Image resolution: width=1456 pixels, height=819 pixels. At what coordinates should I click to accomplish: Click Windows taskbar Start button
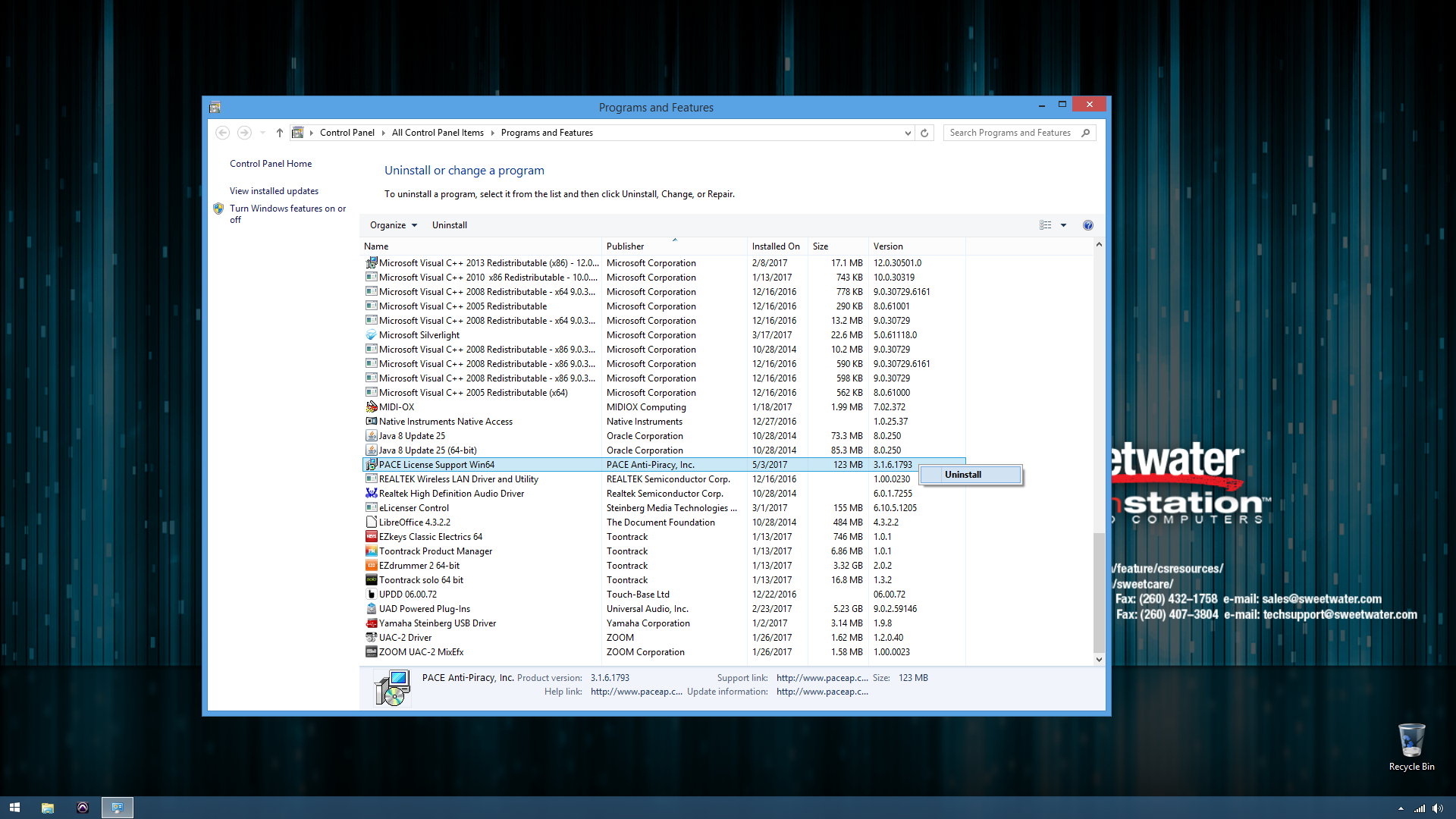pos(15,807)
